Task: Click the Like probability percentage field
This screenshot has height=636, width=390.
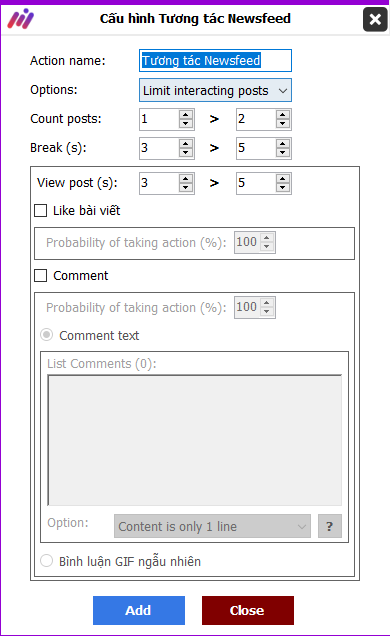Action: 255,243
